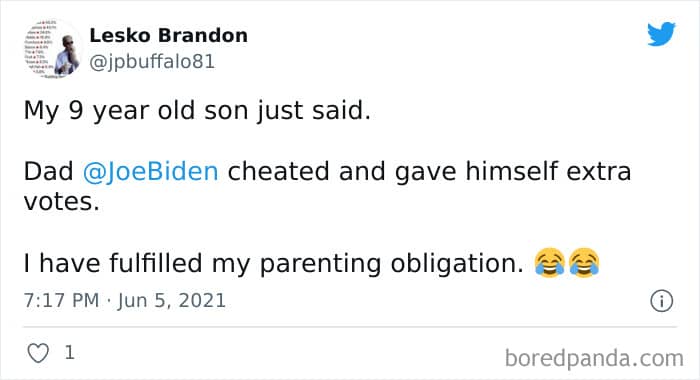Click the 7:17 PM timestamp
The width and height of the screenshot is (700, 380).
click(62, 300)
